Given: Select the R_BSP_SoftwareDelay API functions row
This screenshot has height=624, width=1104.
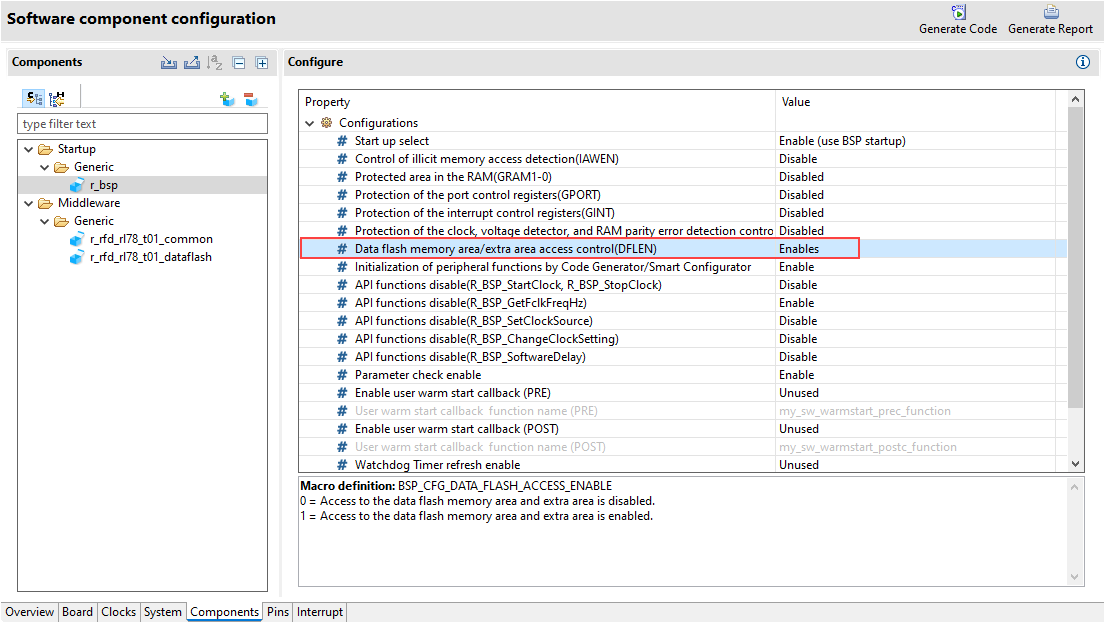Looking at the screenshot, I should coord(683,357).
